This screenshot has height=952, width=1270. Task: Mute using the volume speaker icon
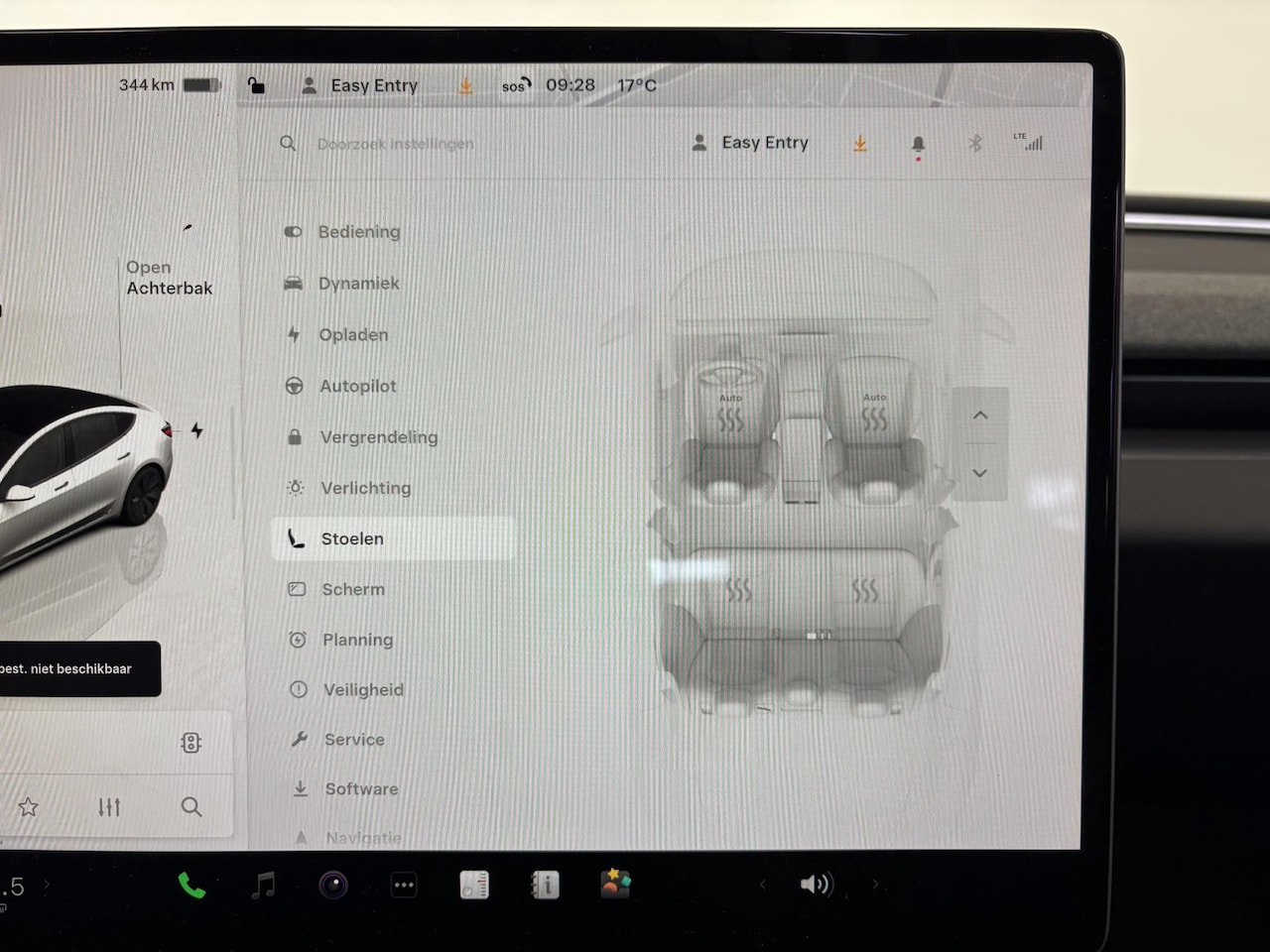(x=816, y=884)
